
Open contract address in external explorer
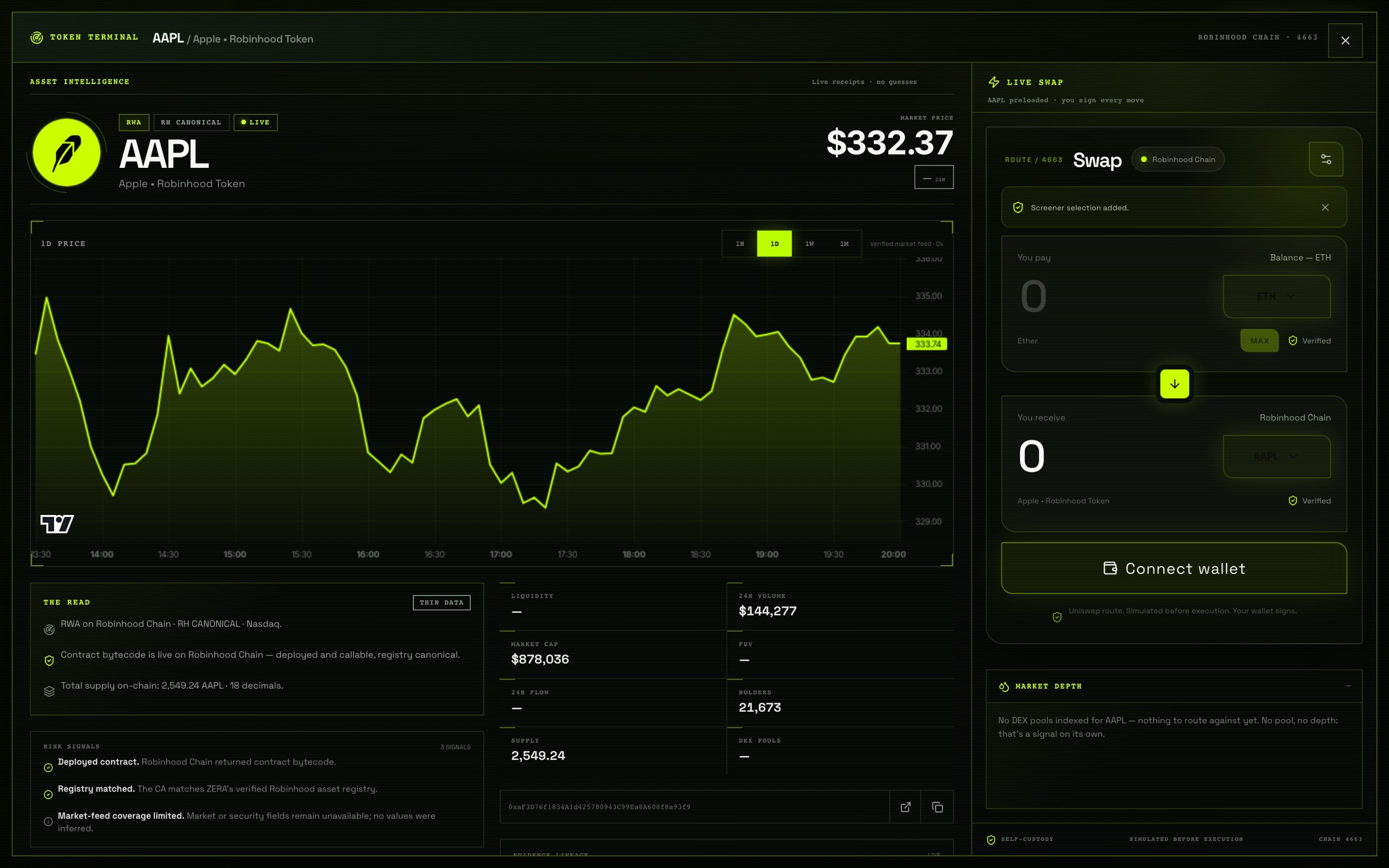905,807
